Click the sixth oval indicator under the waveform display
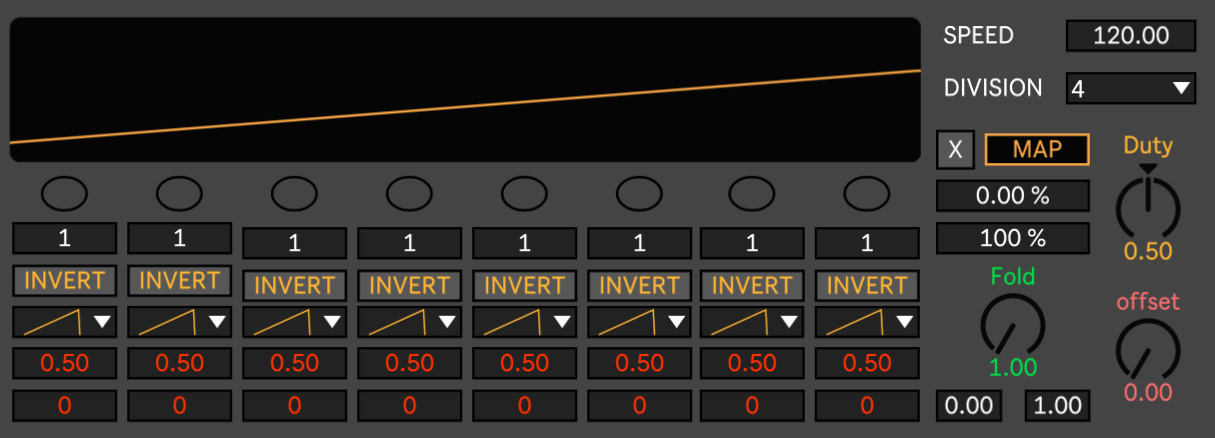 pyautogui.click(x=639, y=193)
